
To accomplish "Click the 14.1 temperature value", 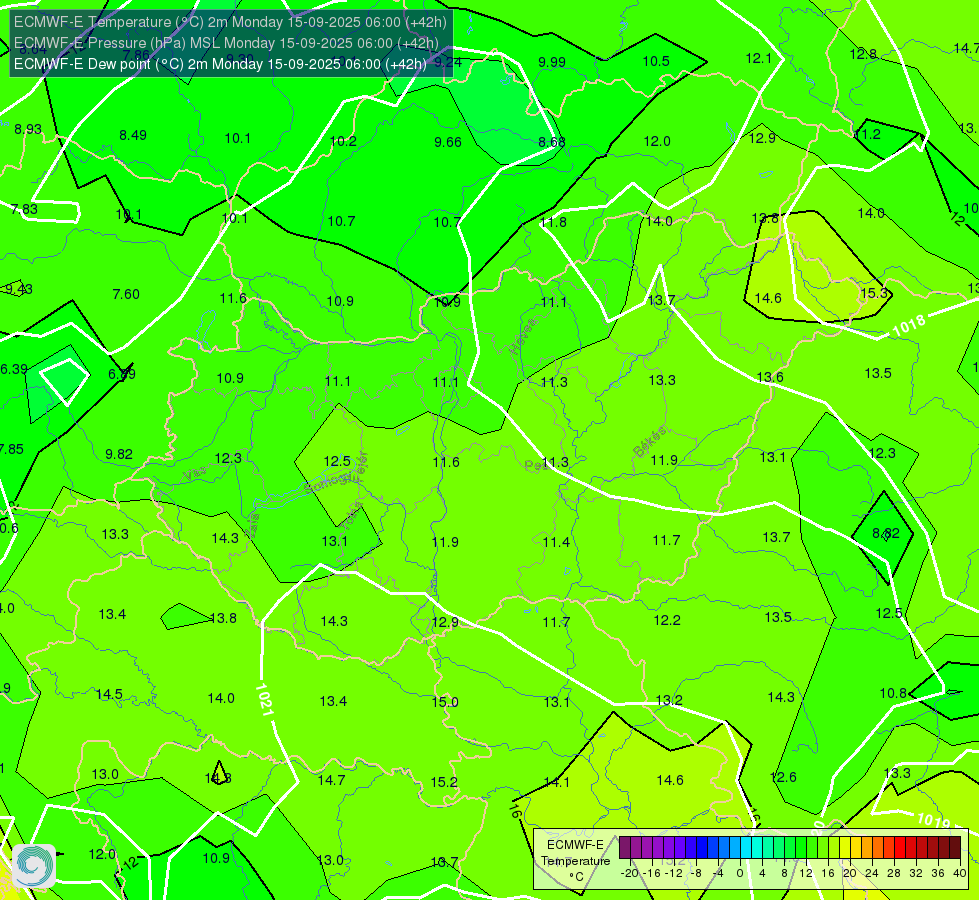I will tap(556, 782).
